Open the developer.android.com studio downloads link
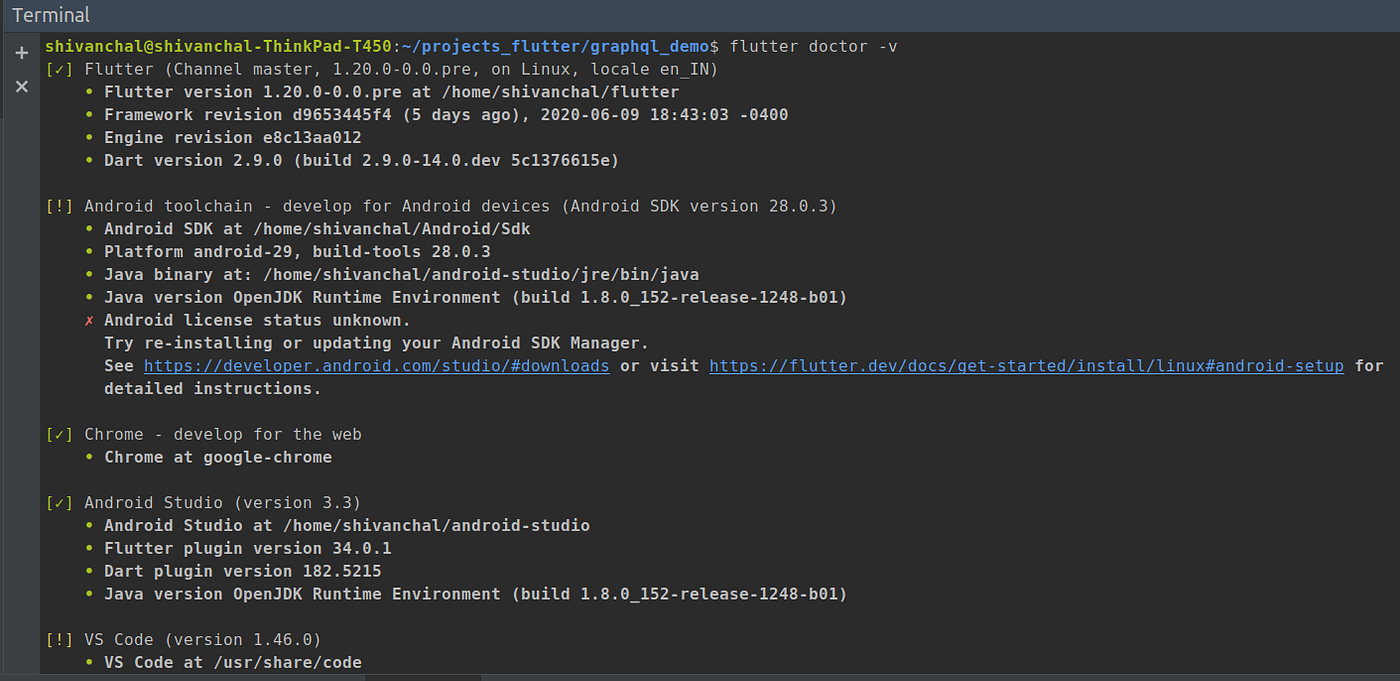Image resolution: width=1400 pixels, height=681 pixels. (x=377, y=366)
